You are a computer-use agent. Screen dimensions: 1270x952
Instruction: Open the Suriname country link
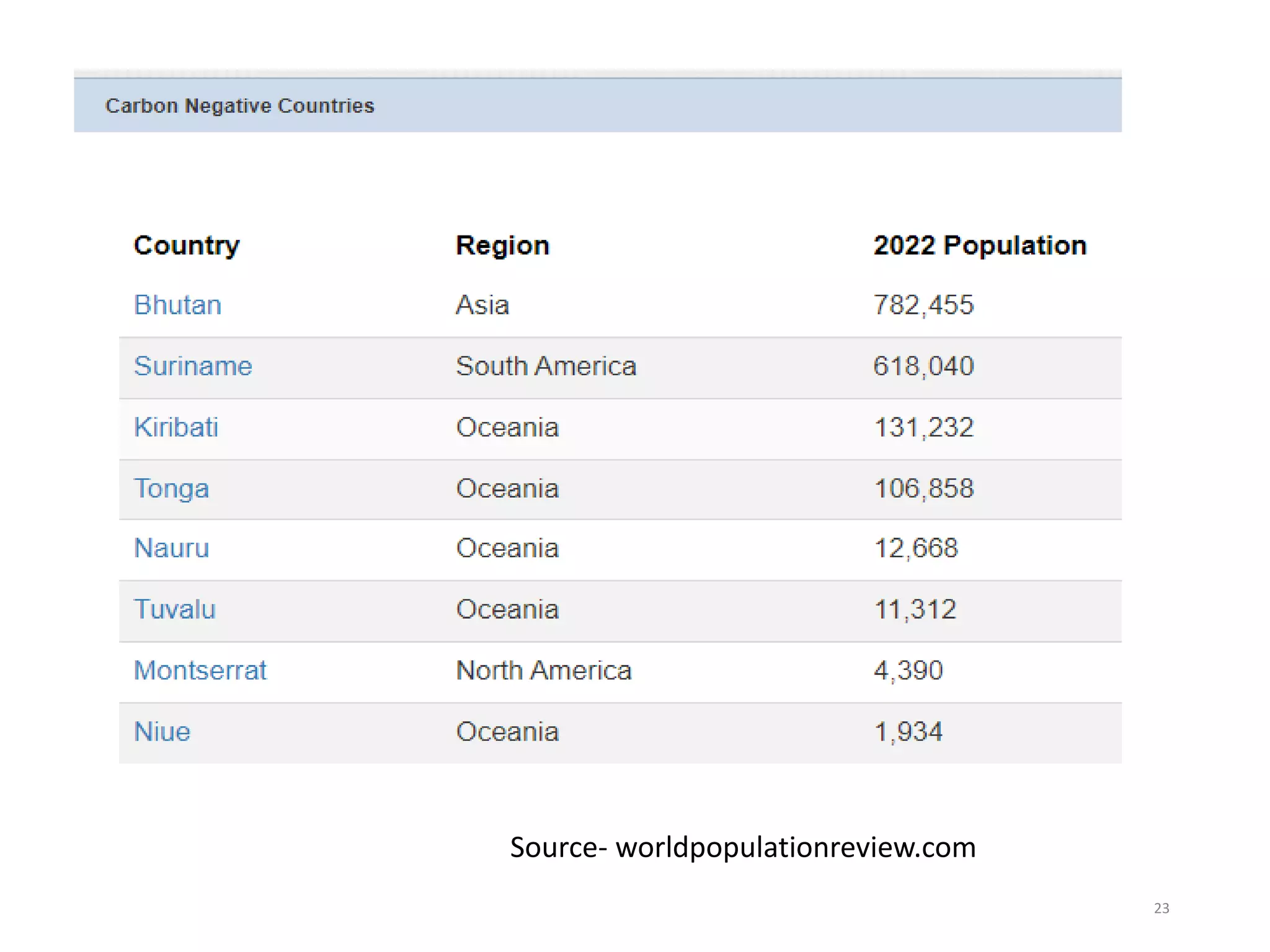point(193,366)
